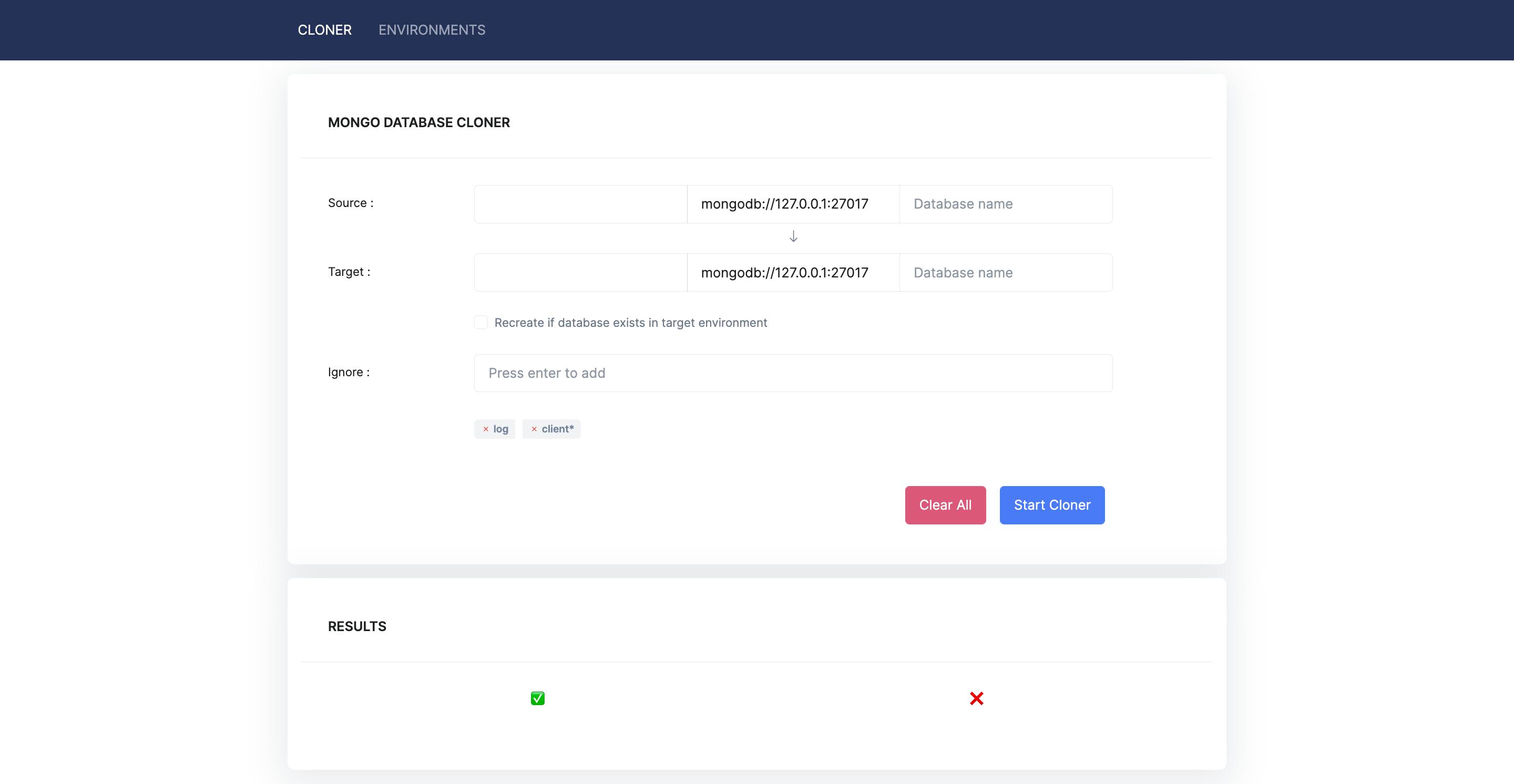Focus the Source Database name field
This screenshot has width=1514, height=784.
[1006, 204]
